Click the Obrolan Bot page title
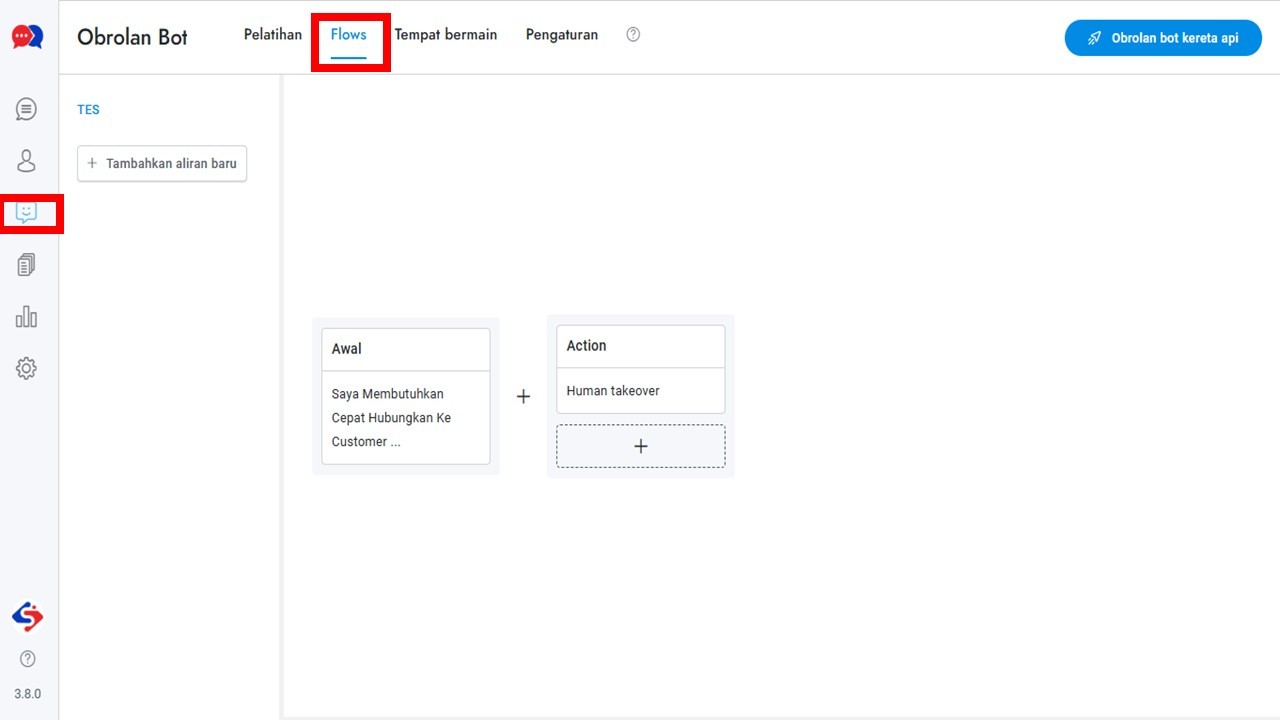The width and height of the screenshot is (1280, 720). (x=132, y=37)
